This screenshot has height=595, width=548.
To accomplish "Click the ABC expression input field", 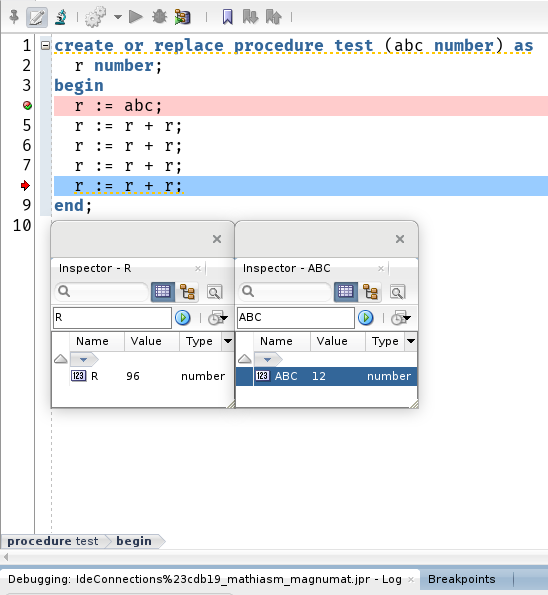I will [x=296, y=318].
